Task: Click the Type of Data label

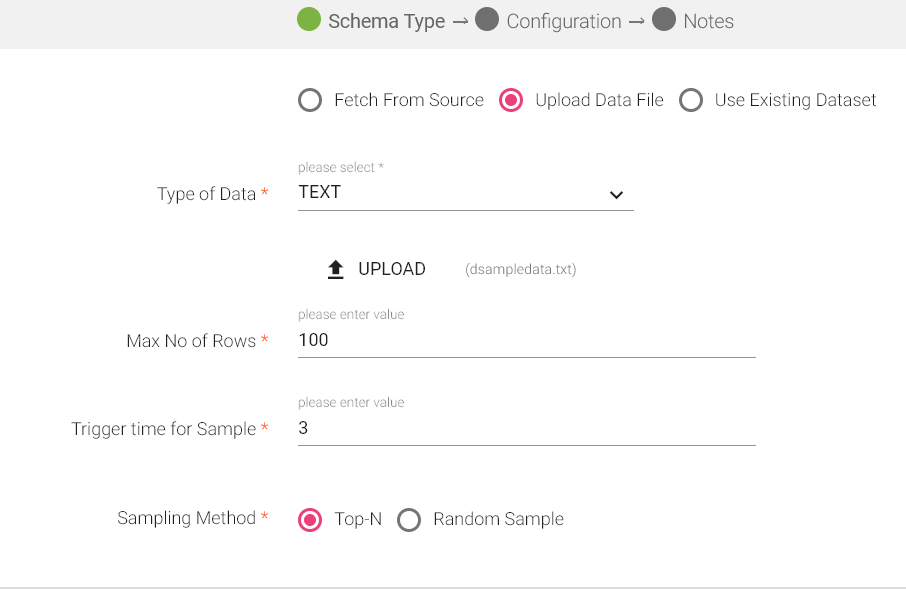Action: tap(206, 194)
